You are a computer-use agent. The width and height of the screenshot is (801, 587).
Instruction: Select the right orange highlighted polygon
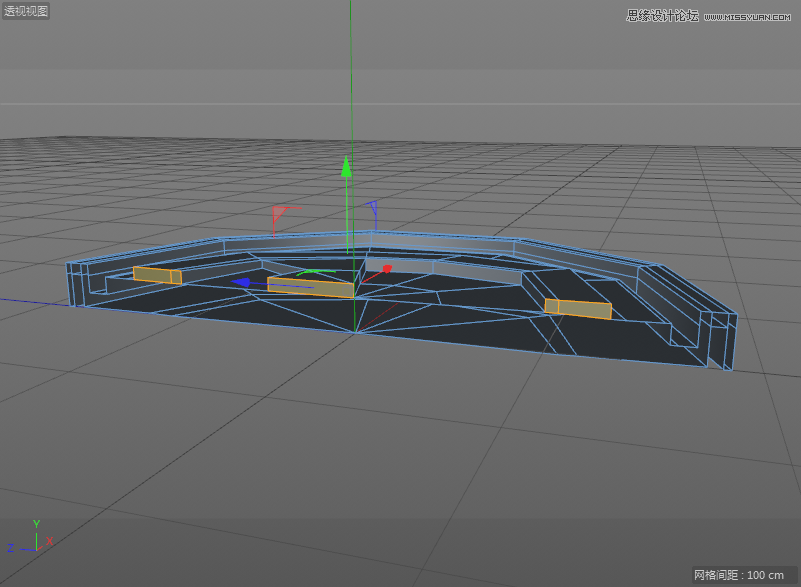pyautogui.click(x=578, y=309)
